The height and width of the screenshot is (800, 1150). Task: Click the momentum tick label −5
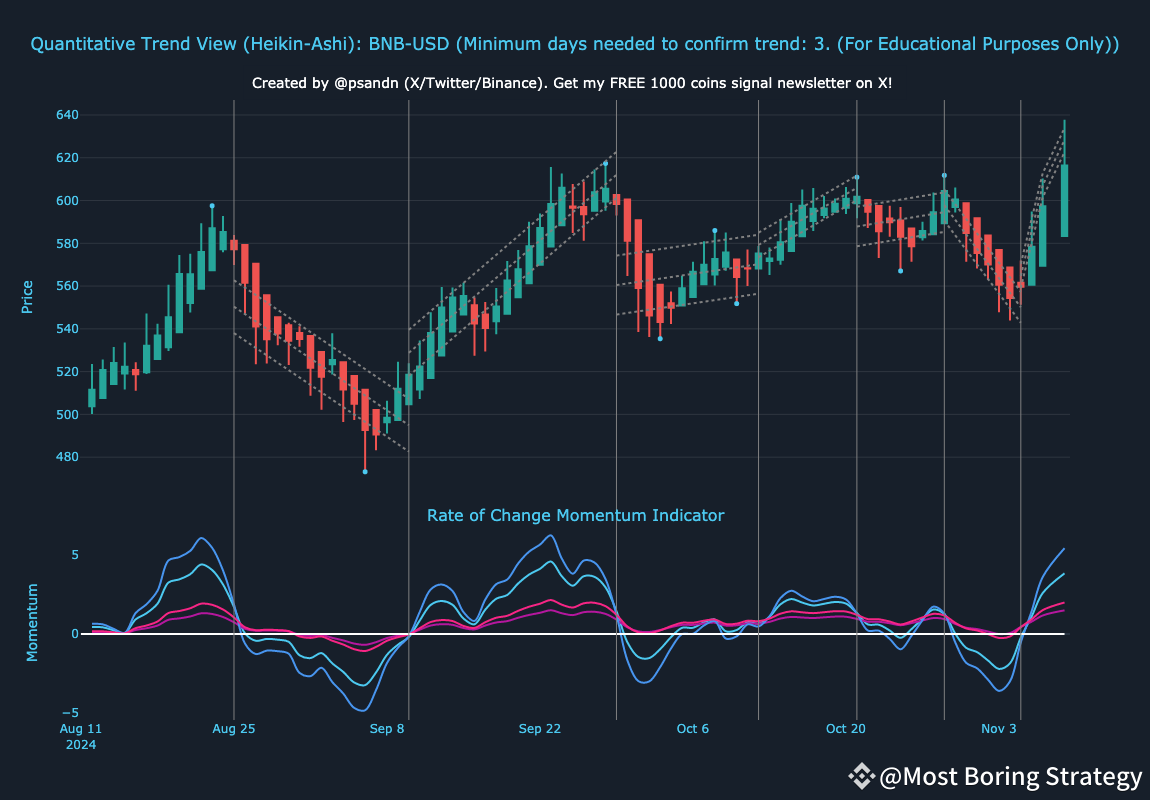(x=70, y=713)
